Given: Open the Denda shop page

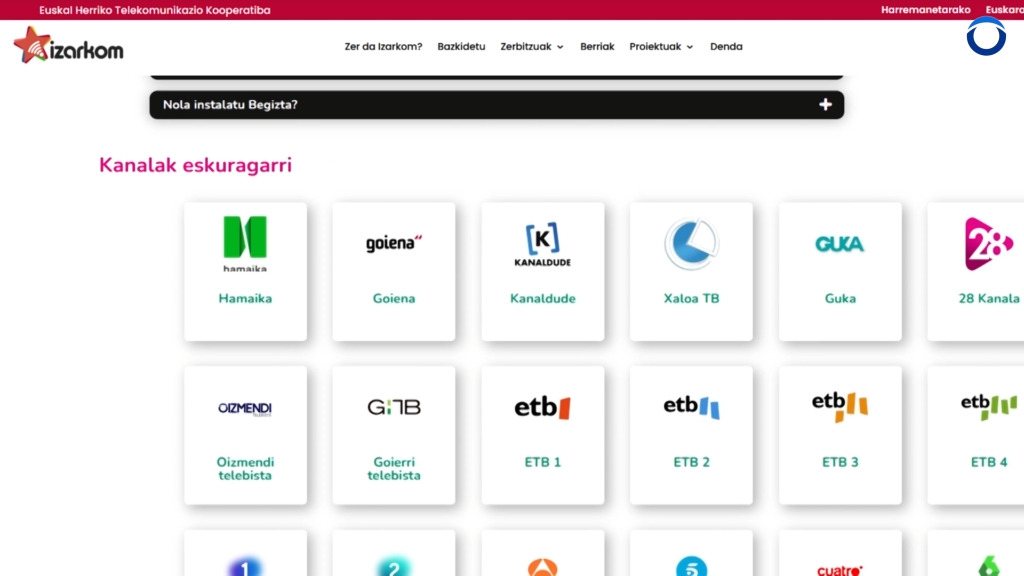Looking at the screenshot, I should coord(726,46).
